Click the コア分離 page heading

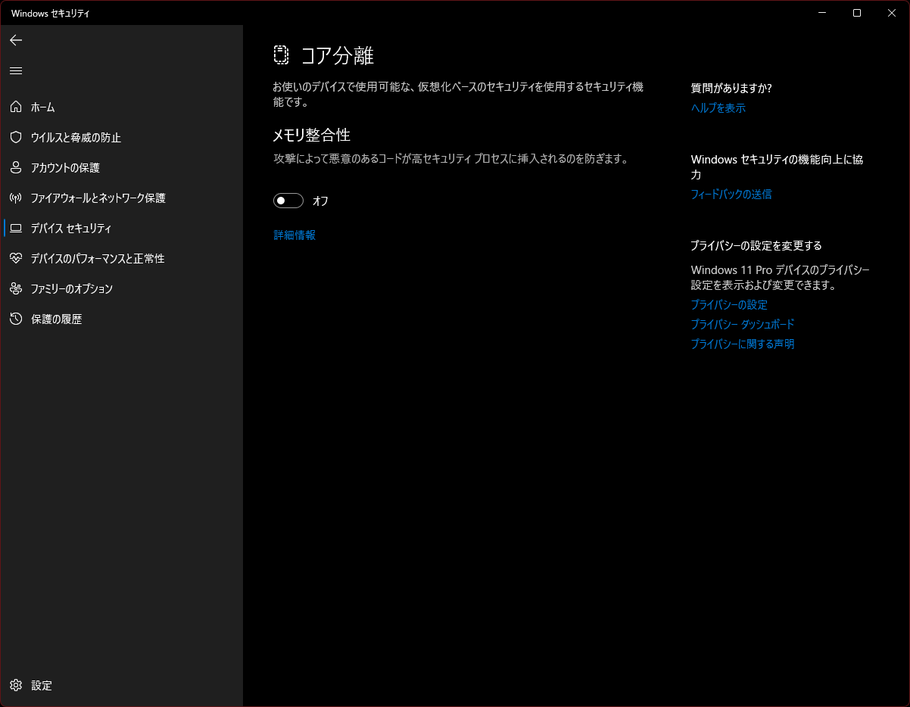tap(337, 56)
